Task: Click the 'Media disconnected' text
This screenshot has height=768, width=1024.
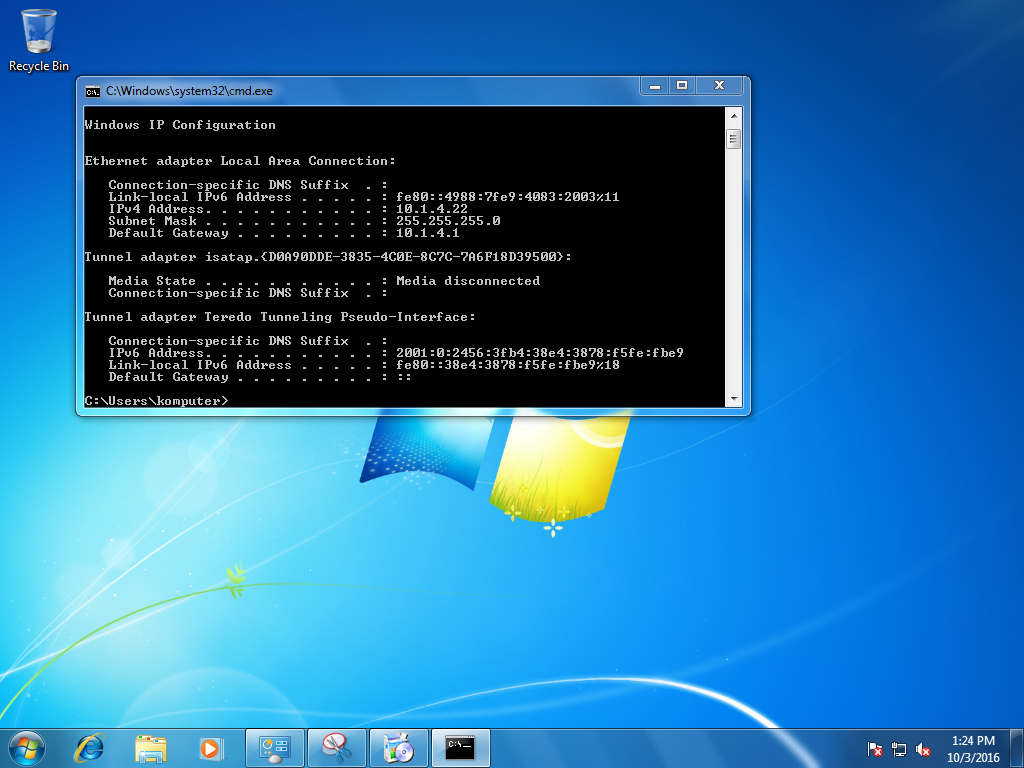Action: click(468, 281)
